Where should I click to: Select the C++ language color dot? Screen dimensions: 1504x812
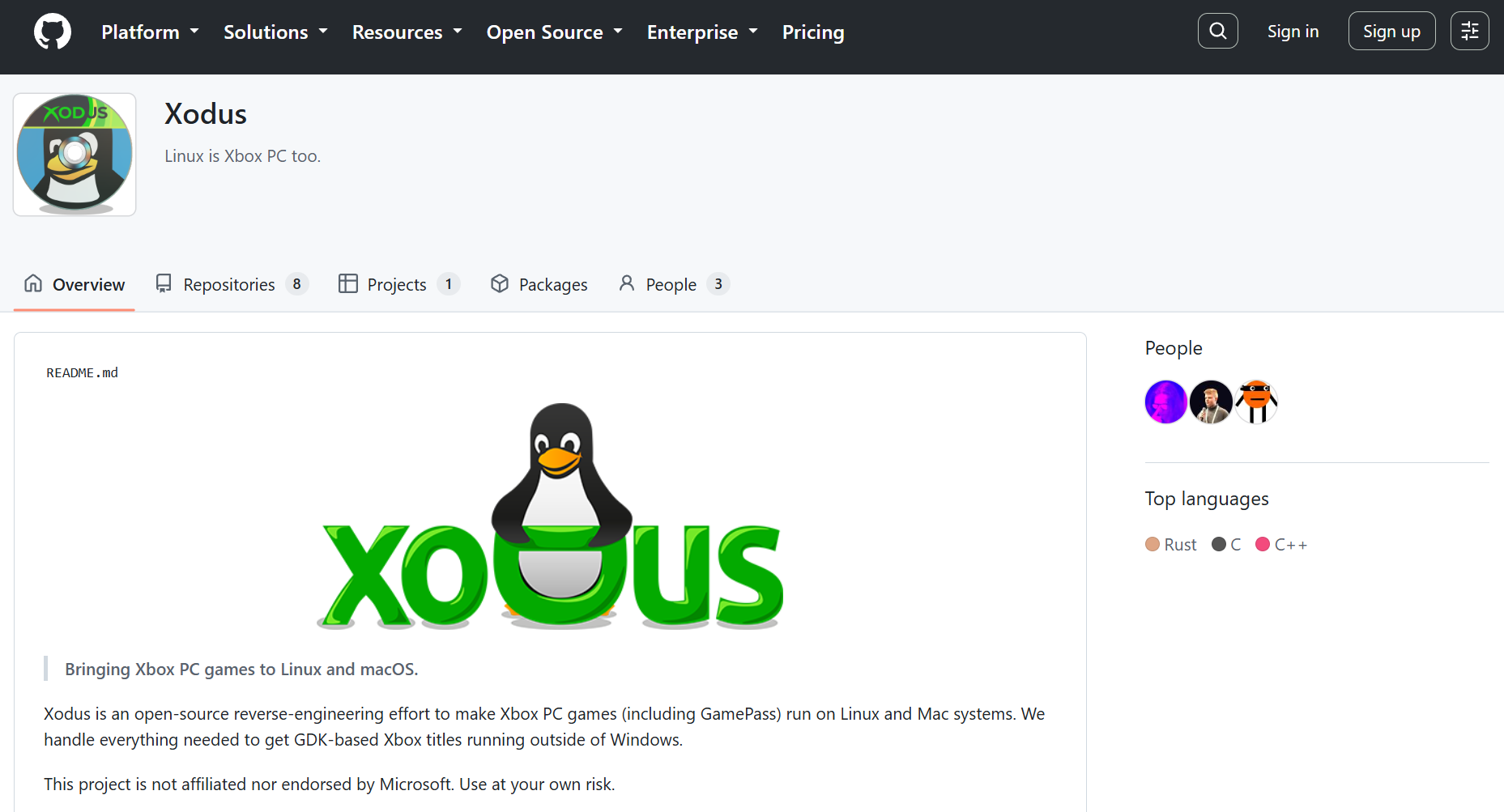[x=1263, y=544]
